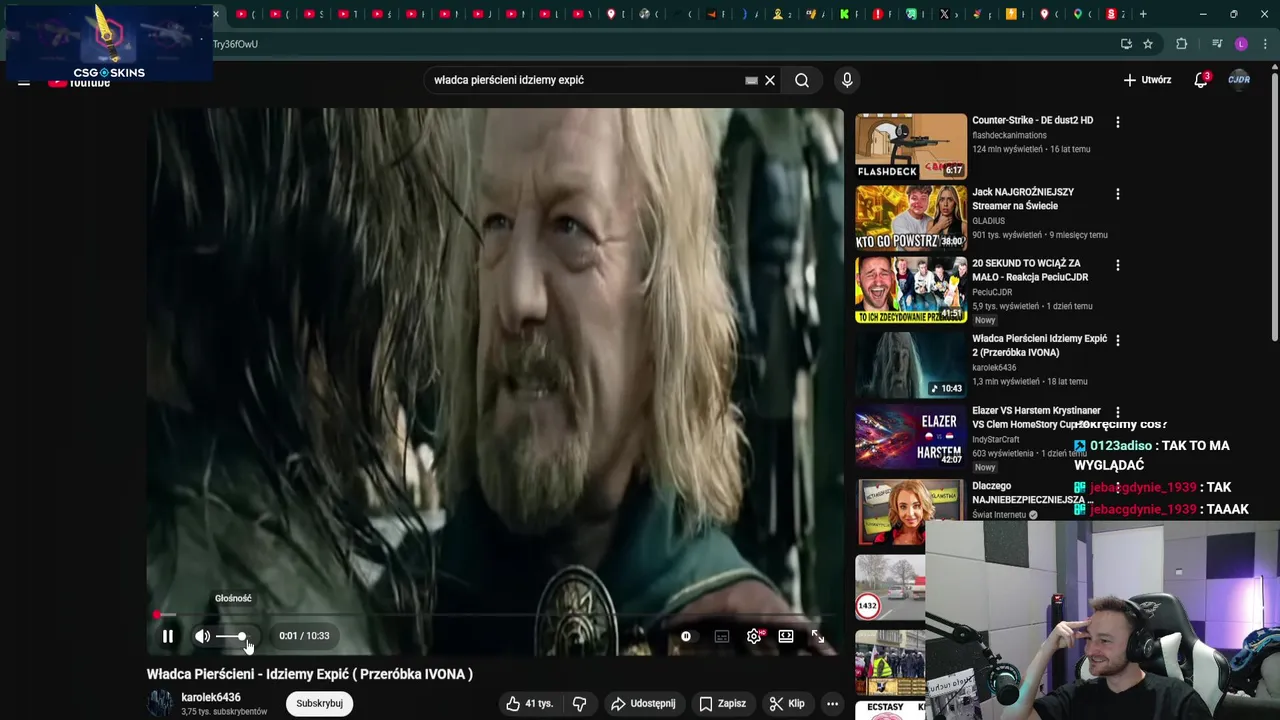Open browser extensions puzzle icon
The image size is (1280, 720).
1182,44
